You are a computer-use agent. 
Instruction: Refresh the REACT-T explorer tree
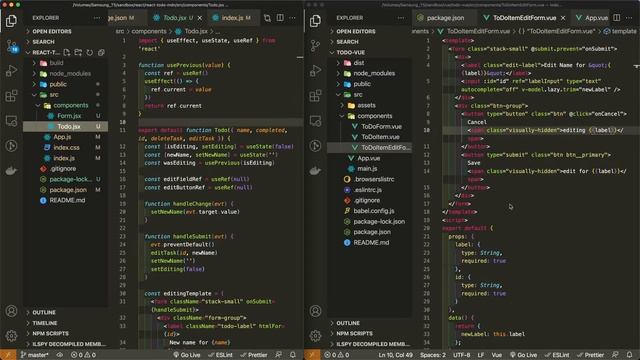(90, 52)
